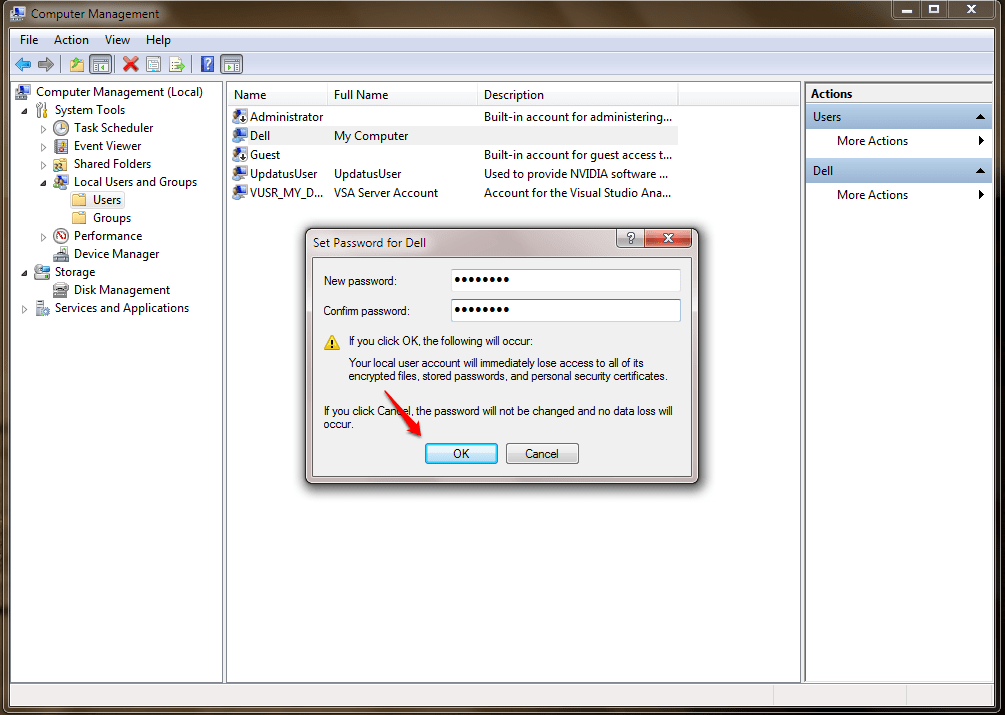Image resolution: width=1005 pixels, height=715 pixels.
Task: Collapse the Dell section in Actions pane
Action: 979,170
